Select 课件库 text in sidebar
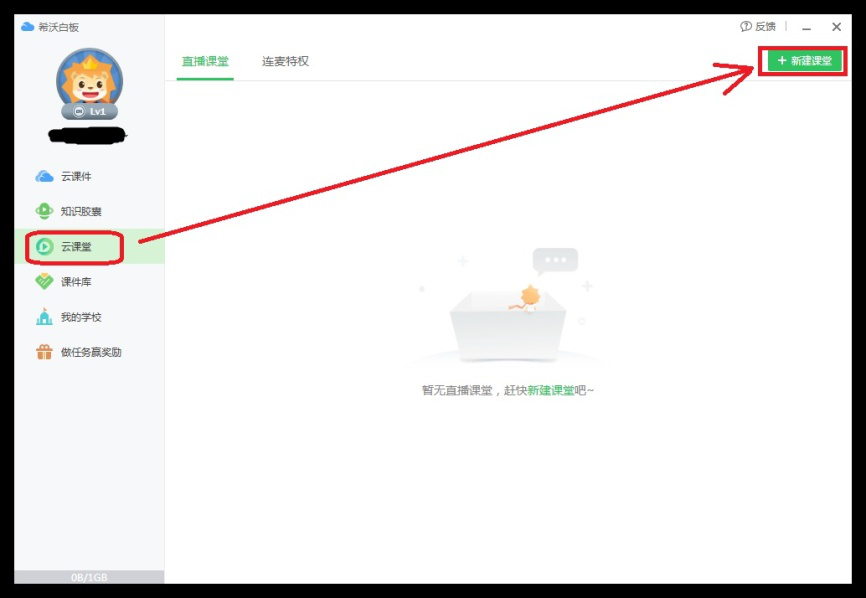 pos(76,282)
